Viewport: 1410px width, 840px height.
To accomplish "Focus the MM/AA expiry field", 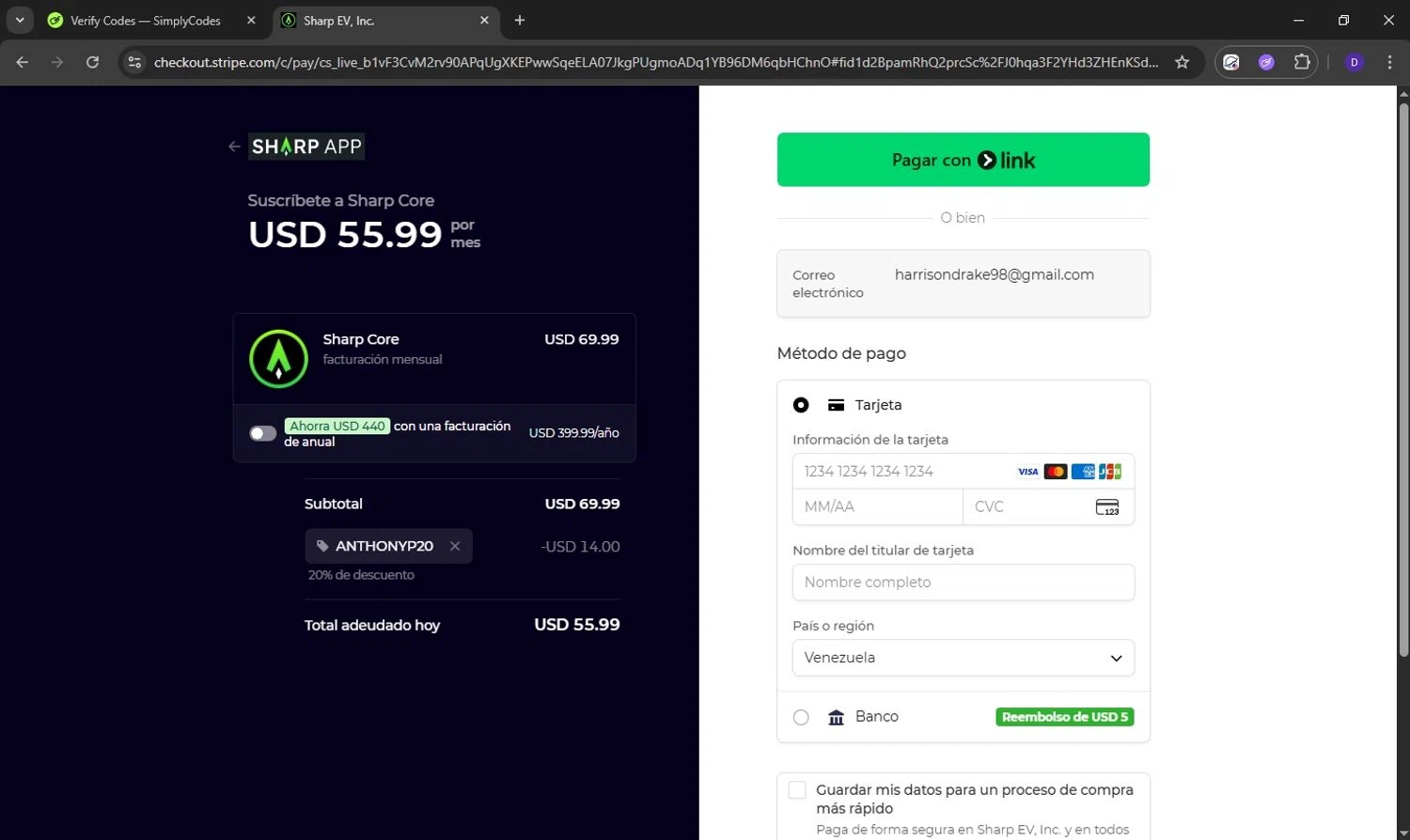I will coord(878,506).
